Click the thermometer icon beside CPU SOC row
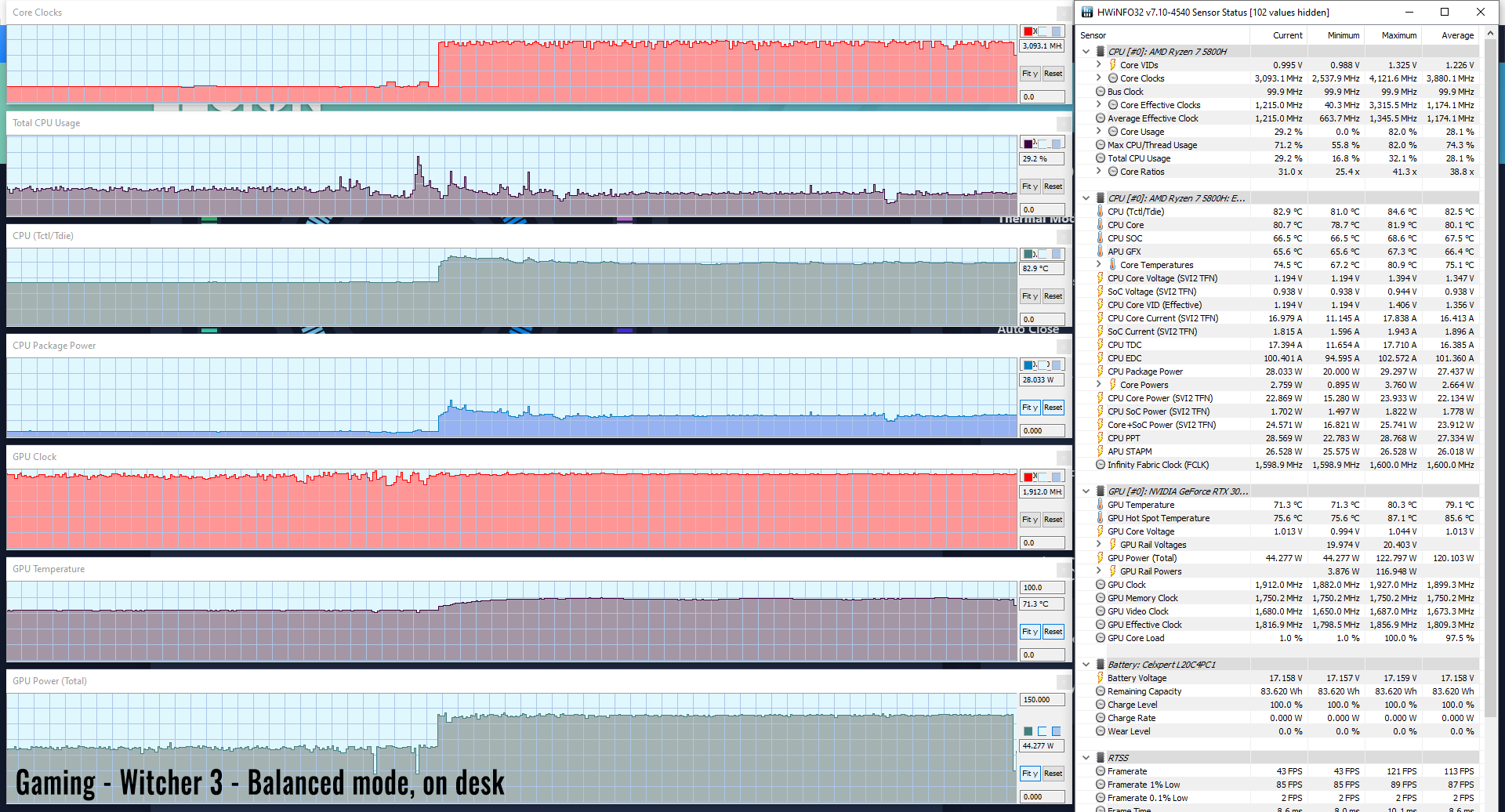The image size is (1505, 812). point(1101,238)
